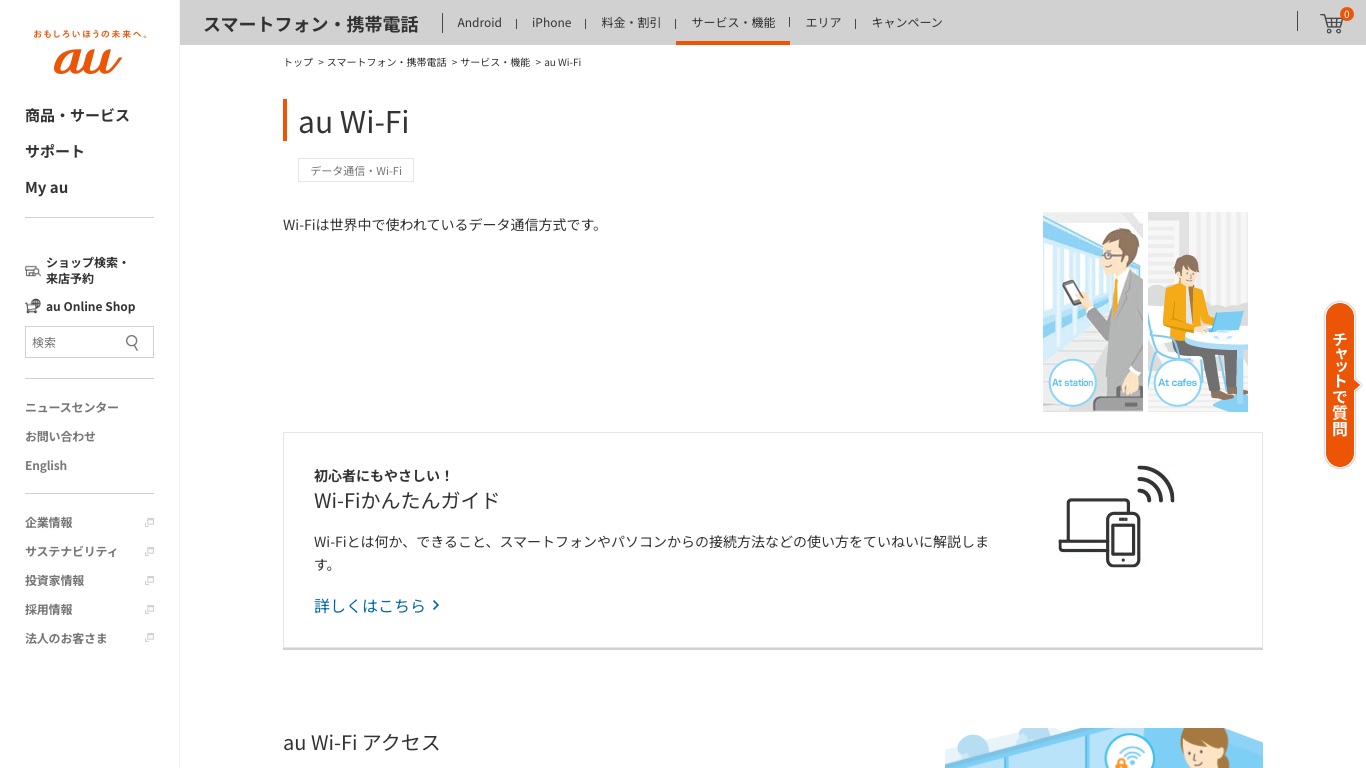Image resolution: width=1366 pixels, height=768 pixels.
Task: Click external link icon beside 法人のお客さま
Action: click(149, 639)
